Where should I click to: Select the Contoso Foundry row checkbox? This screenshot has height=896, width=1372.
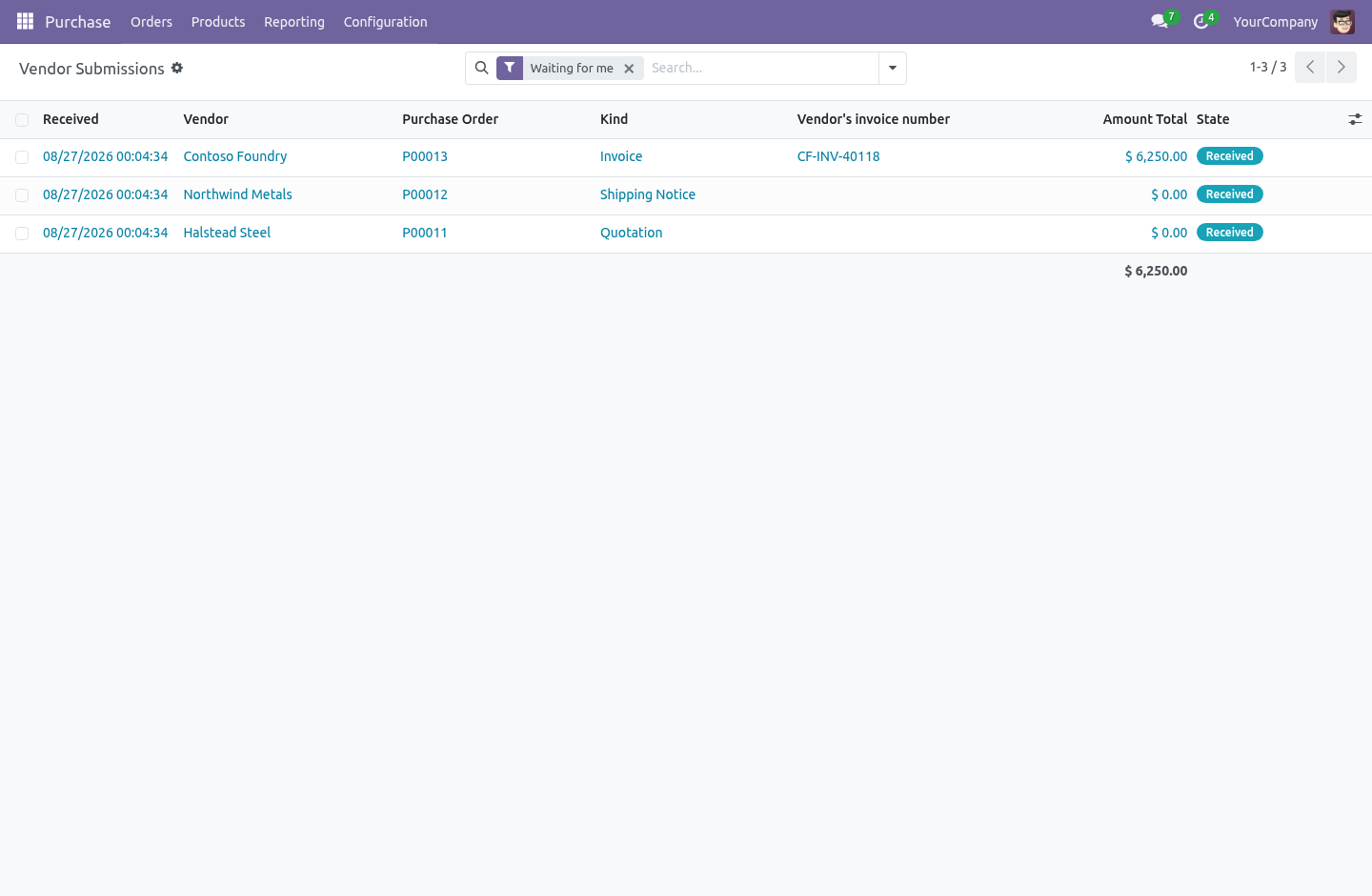click(x=22, y=157)
